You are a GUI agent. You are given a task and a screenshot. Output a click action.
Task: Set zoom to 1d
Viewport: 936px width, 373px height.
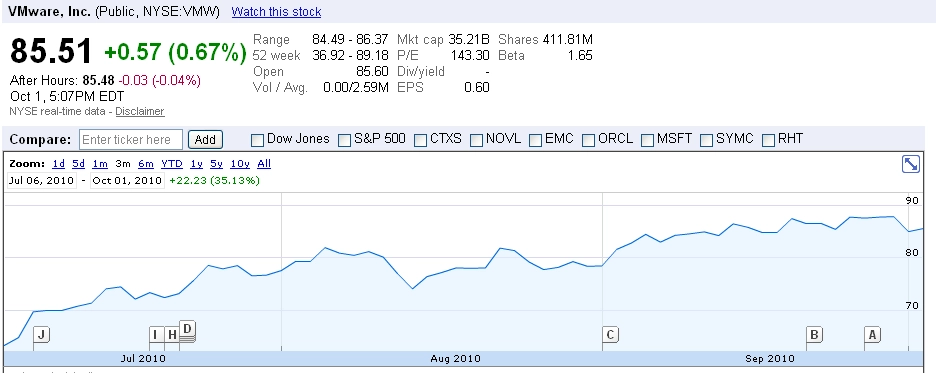coord(58,164)
